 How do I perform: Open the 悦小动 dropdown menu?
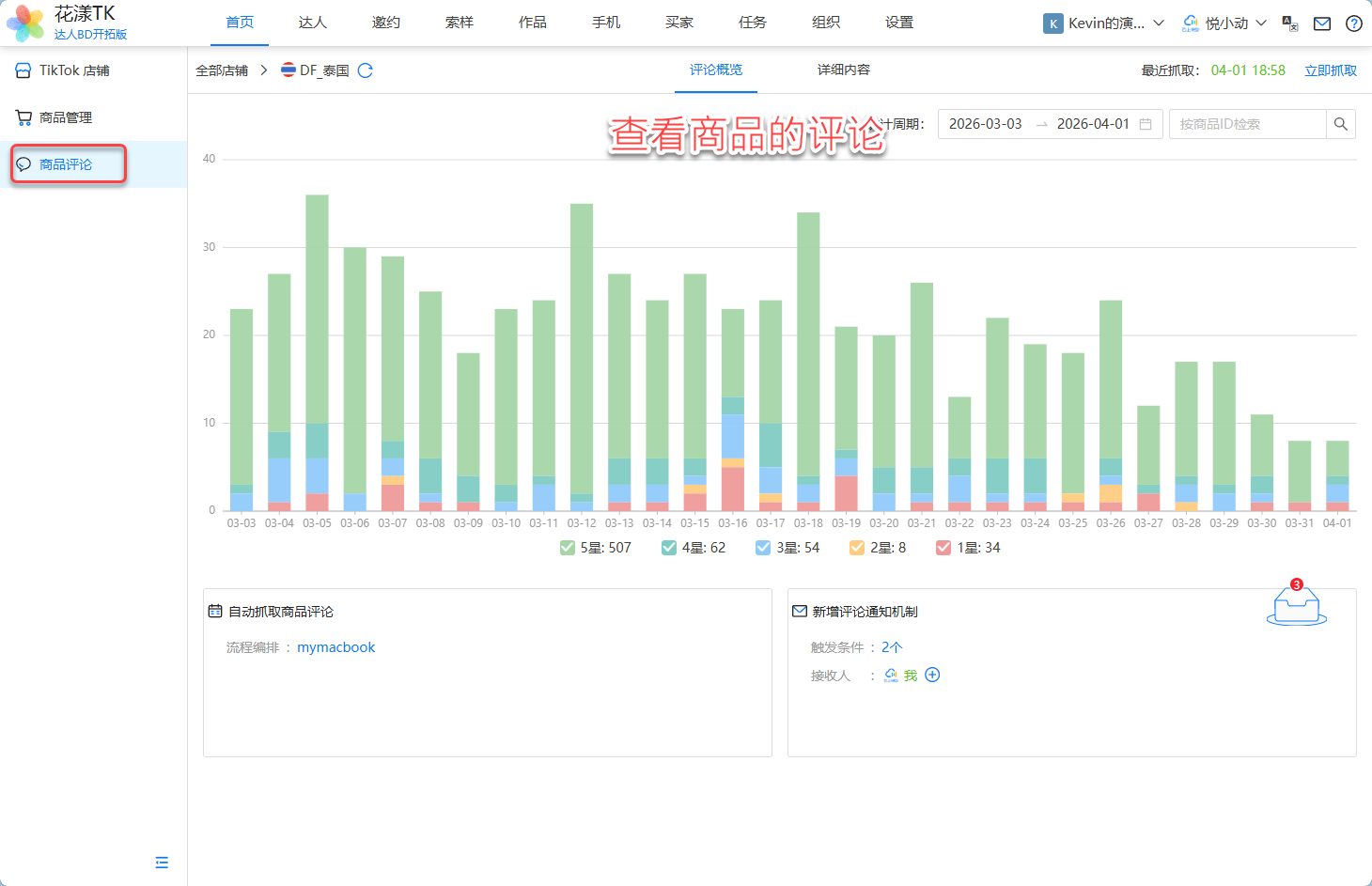pyautogui.click(x=1224, y=23)
